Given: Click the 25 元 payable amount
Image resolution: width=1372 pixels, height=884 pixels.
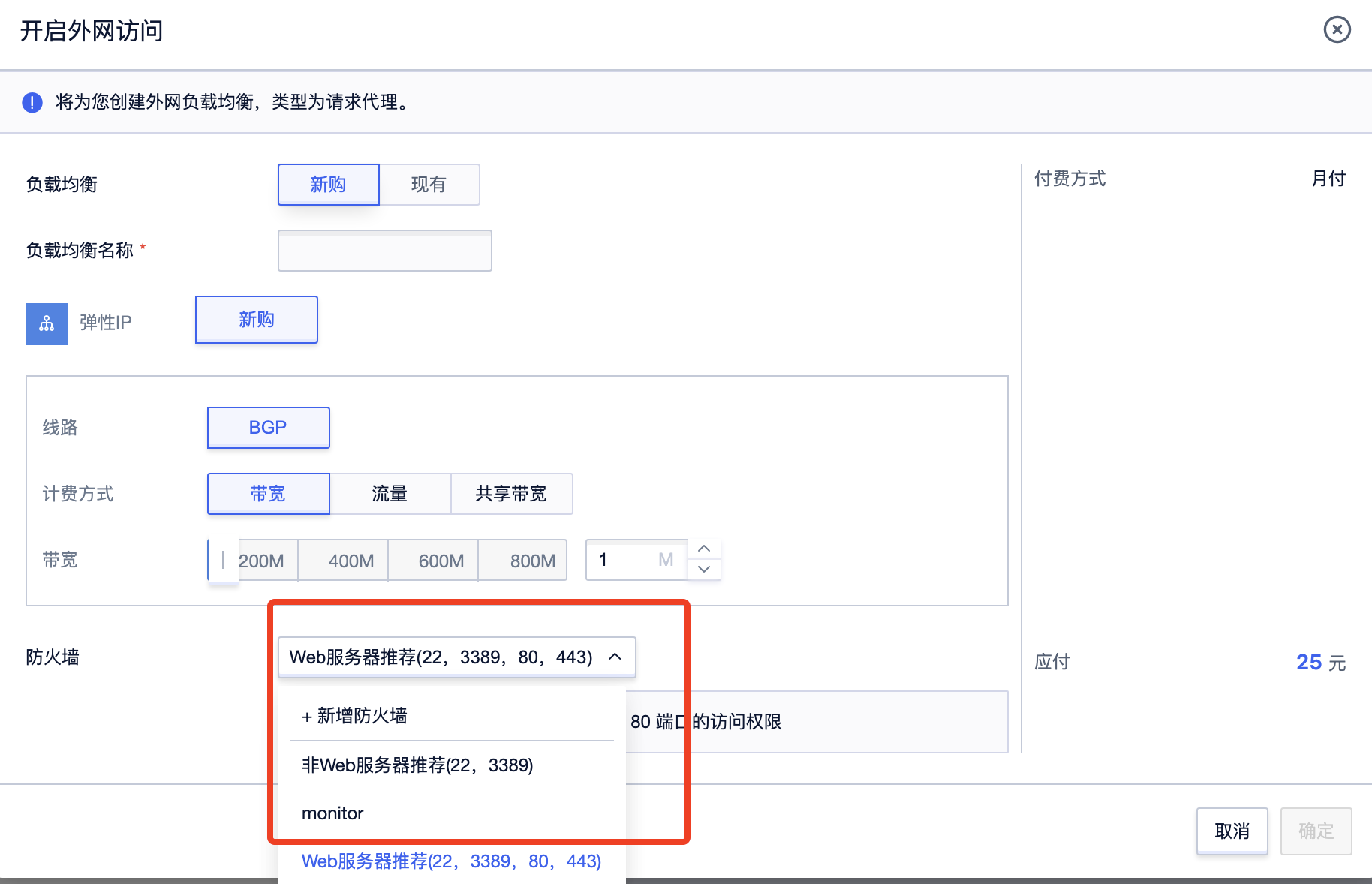Looking at the screenshot, I should tap(1321, 663).
